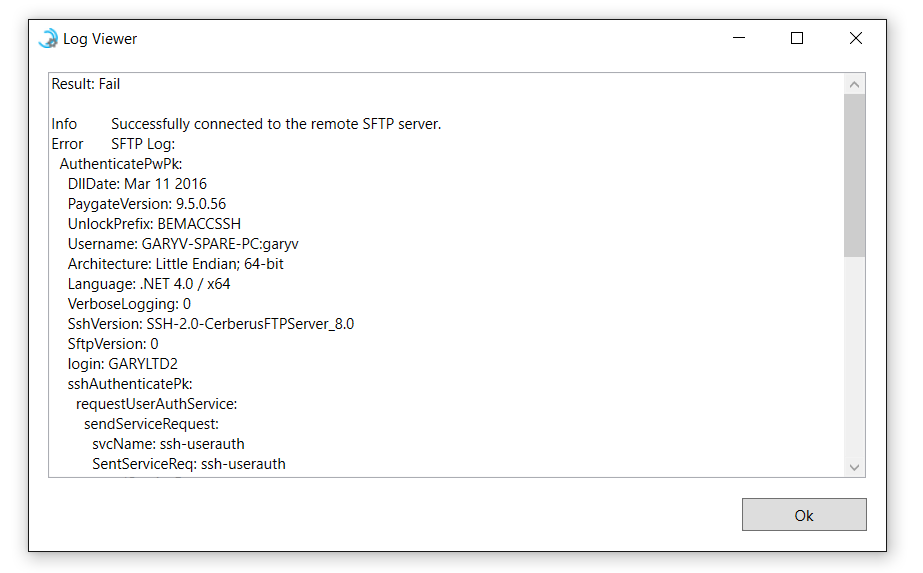923x573 pixels.
Task: Click the scrollbar up arrow
Action: (854, 84)
